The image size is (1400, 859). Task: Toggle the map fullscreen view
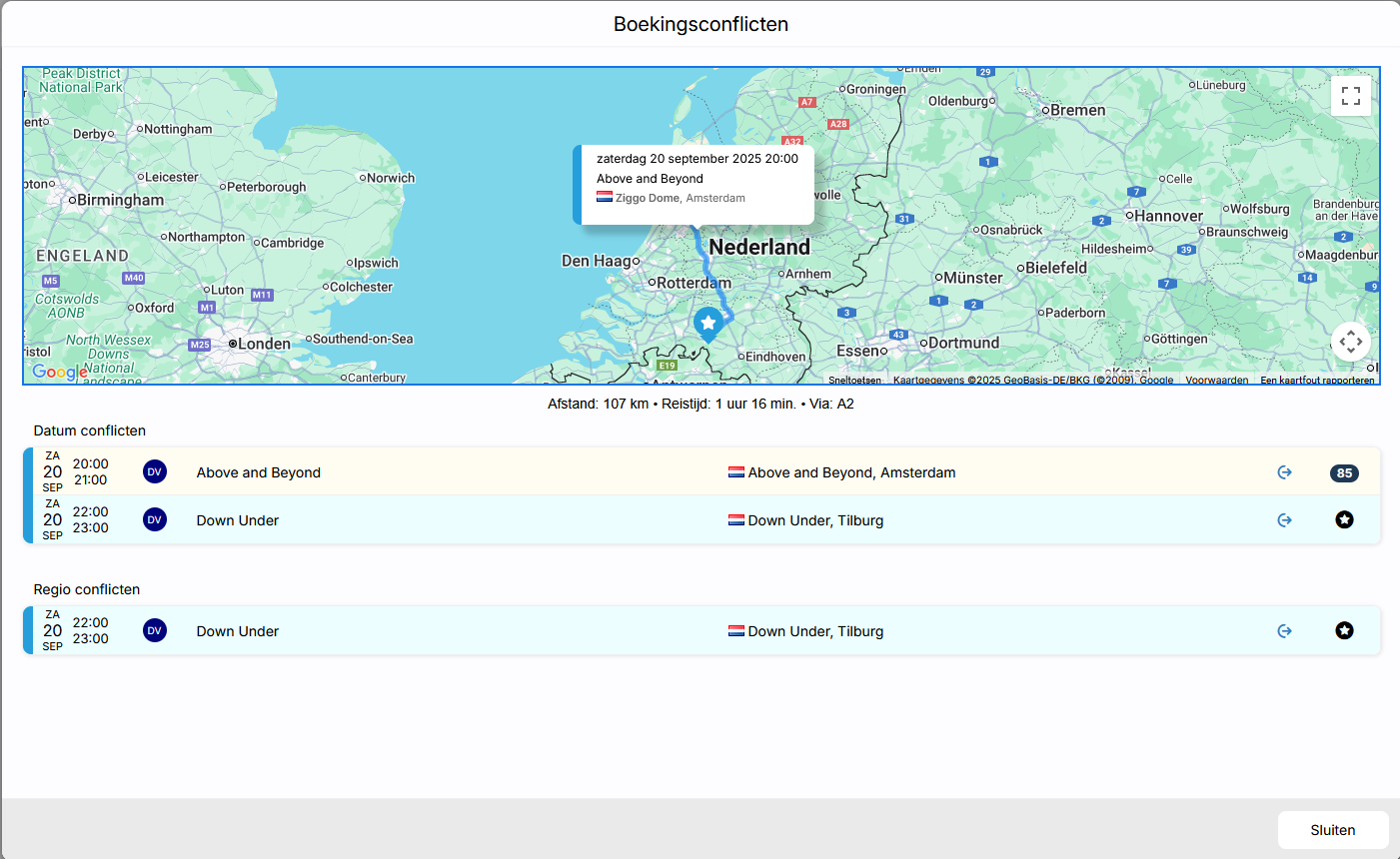1351,96
